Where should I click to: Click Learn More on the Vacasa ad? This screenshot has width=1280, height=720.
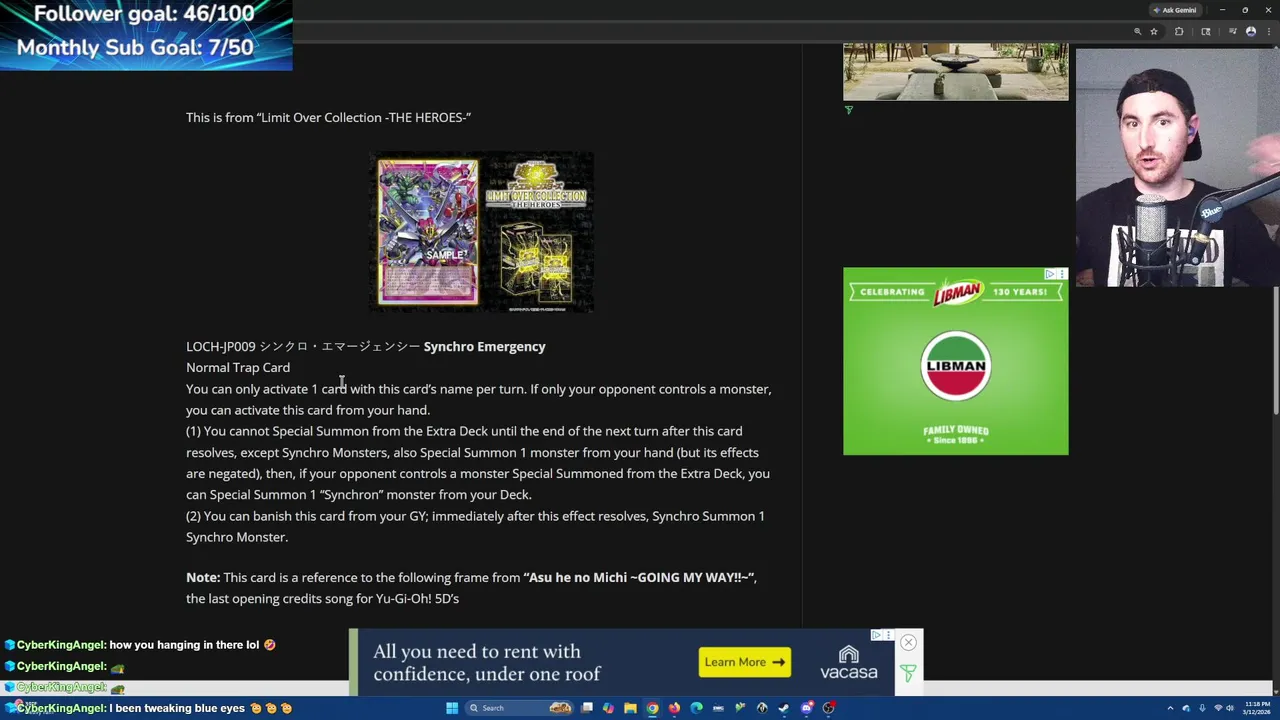coord(745,662)
